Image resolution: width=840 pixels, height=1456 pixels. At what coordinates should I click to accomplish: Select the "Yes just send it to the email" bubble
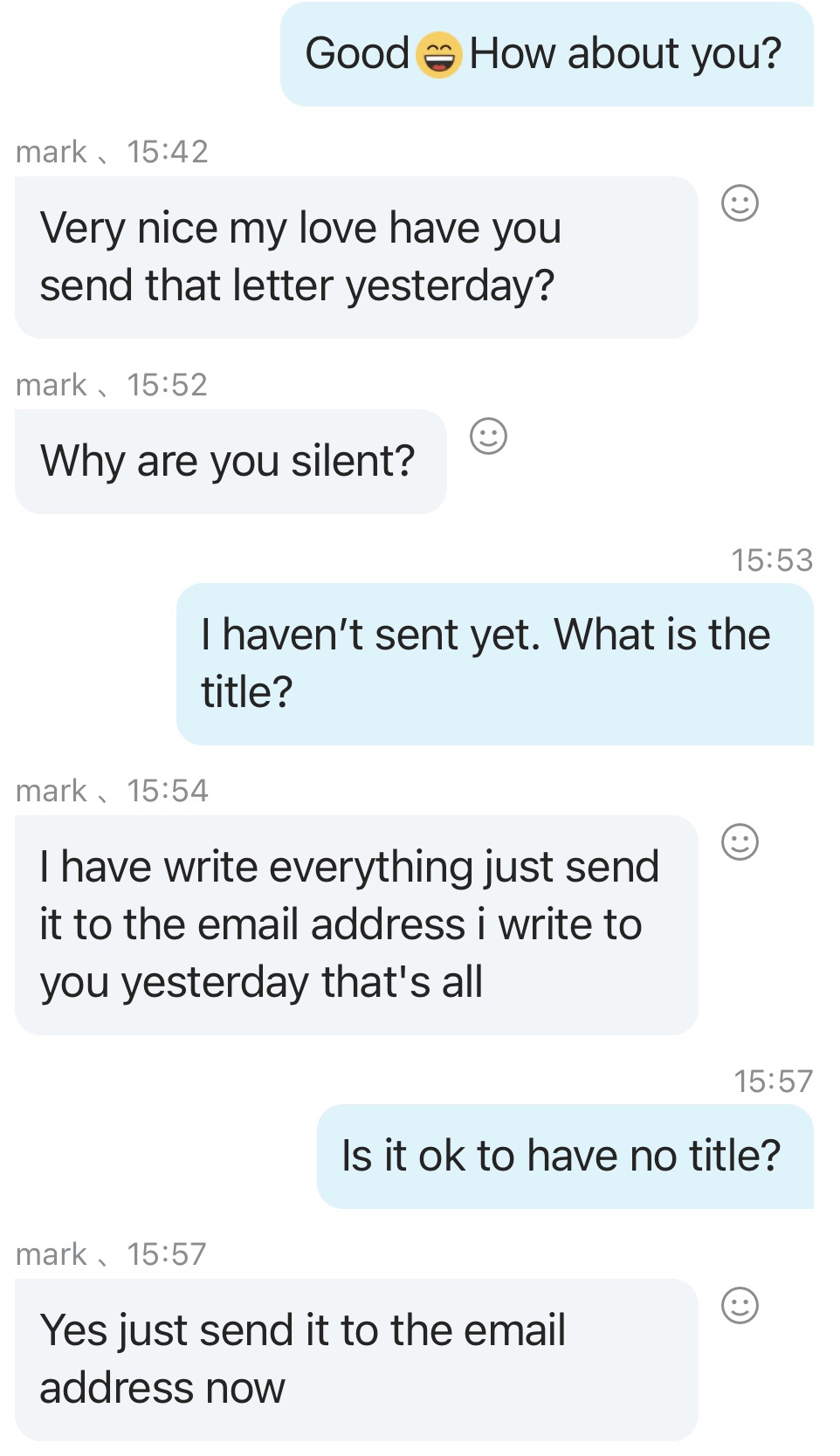(355, 1359)
